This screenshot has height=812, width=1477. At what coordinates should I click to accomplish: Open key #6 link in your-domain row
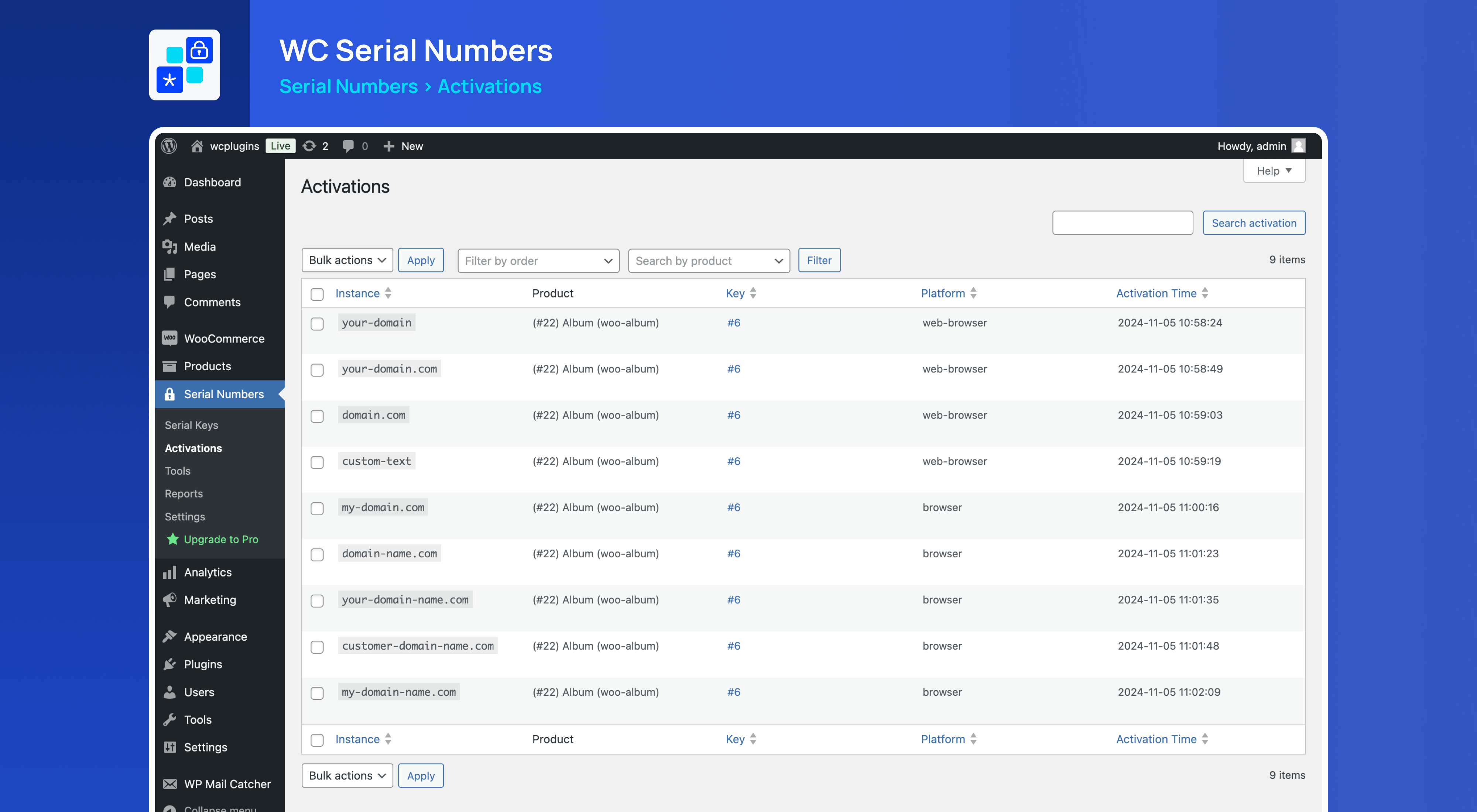click(x=734, y=323)
